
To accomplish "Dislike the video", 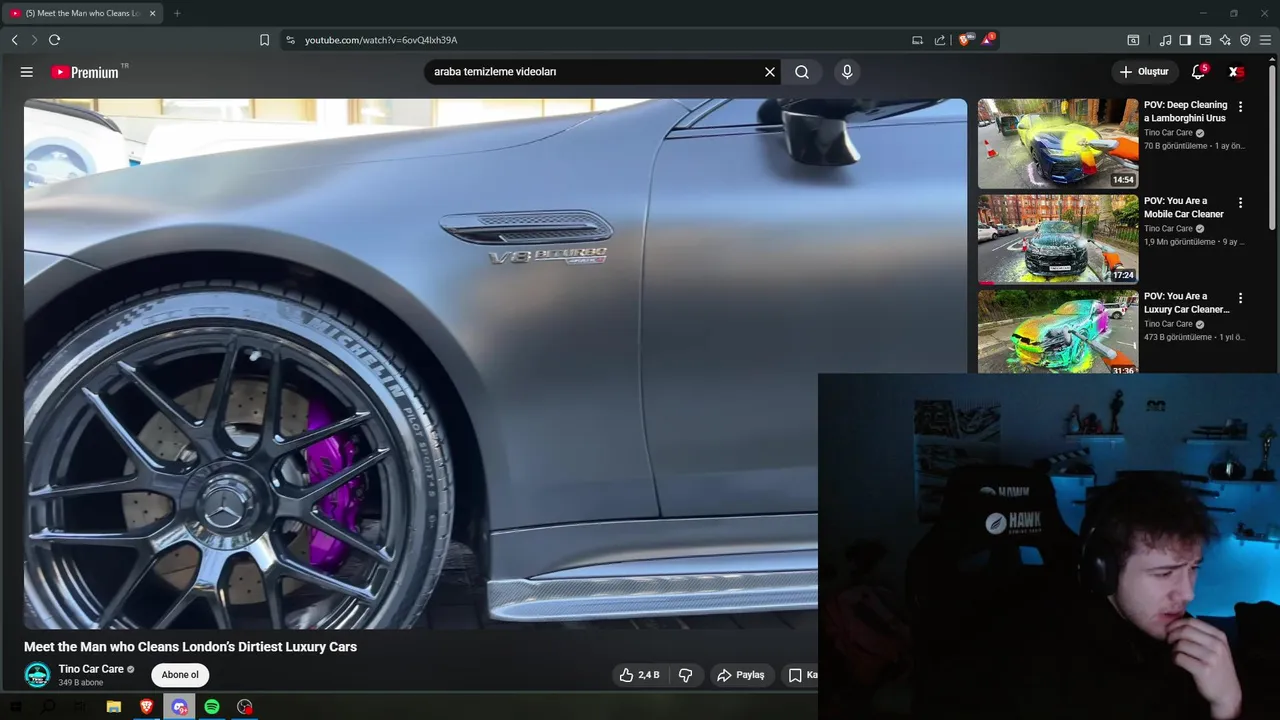I will click(685, 675).
